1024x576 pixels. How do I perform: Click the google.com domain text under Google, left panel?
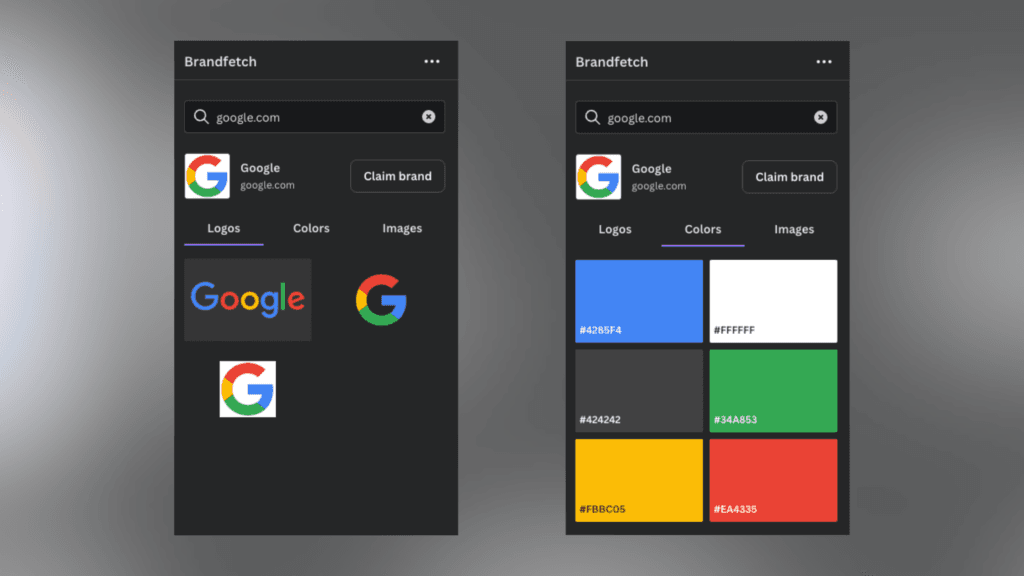[267, 185]
